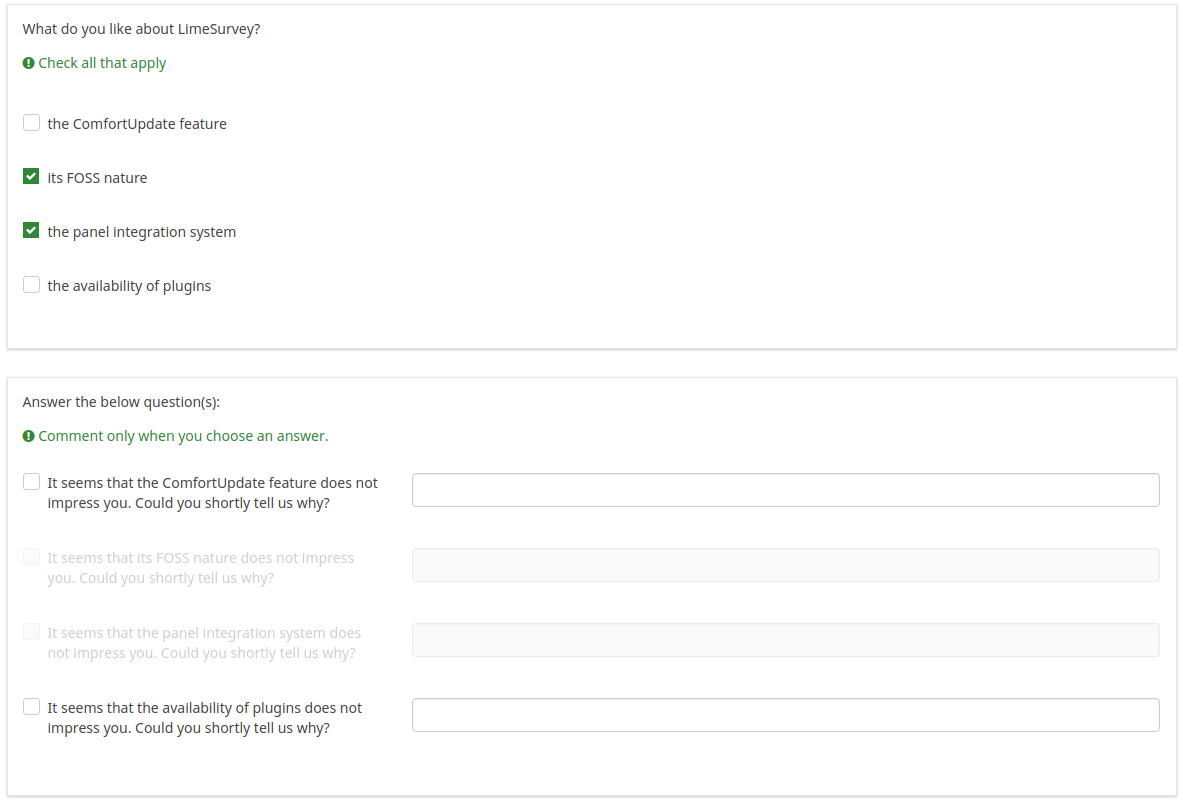Click the greyed-out panel integration comment field
Viewport: 1183px width, 802px height.
[785, 640]
